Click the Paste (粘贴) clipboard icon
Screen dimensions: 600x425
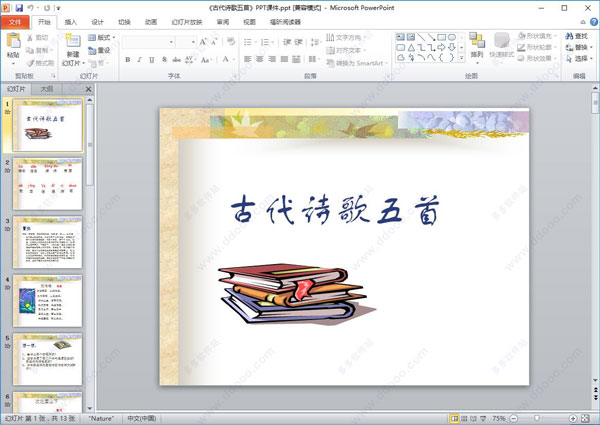(13, 41)
